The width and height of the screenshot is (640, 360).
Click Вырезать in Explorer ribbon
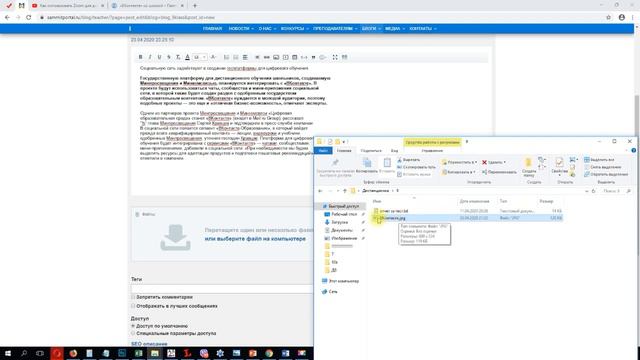[409, 160]
